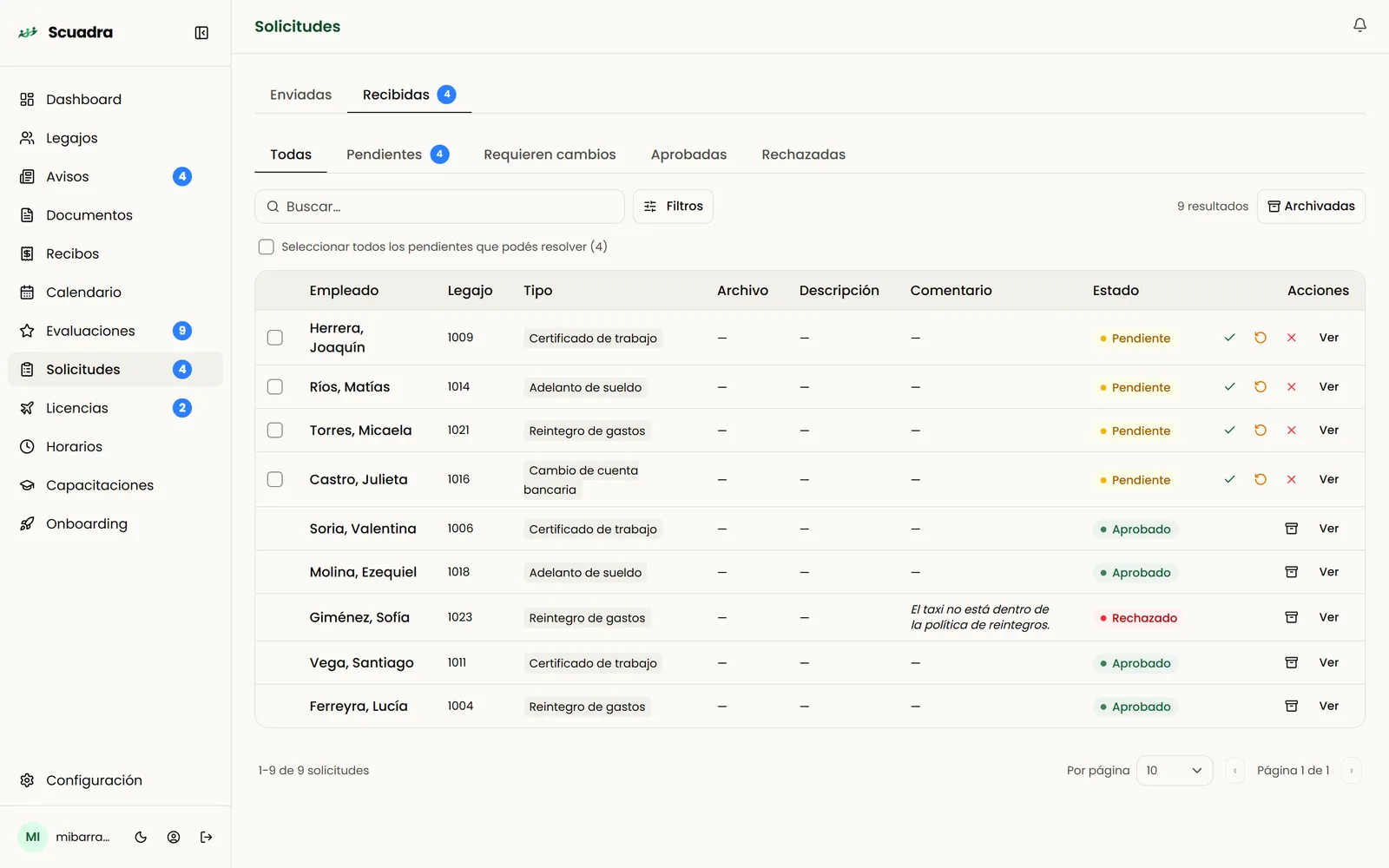Click the Buscar search field
Viewport: 1389px width, 868px height.
[x=439, y=207]
